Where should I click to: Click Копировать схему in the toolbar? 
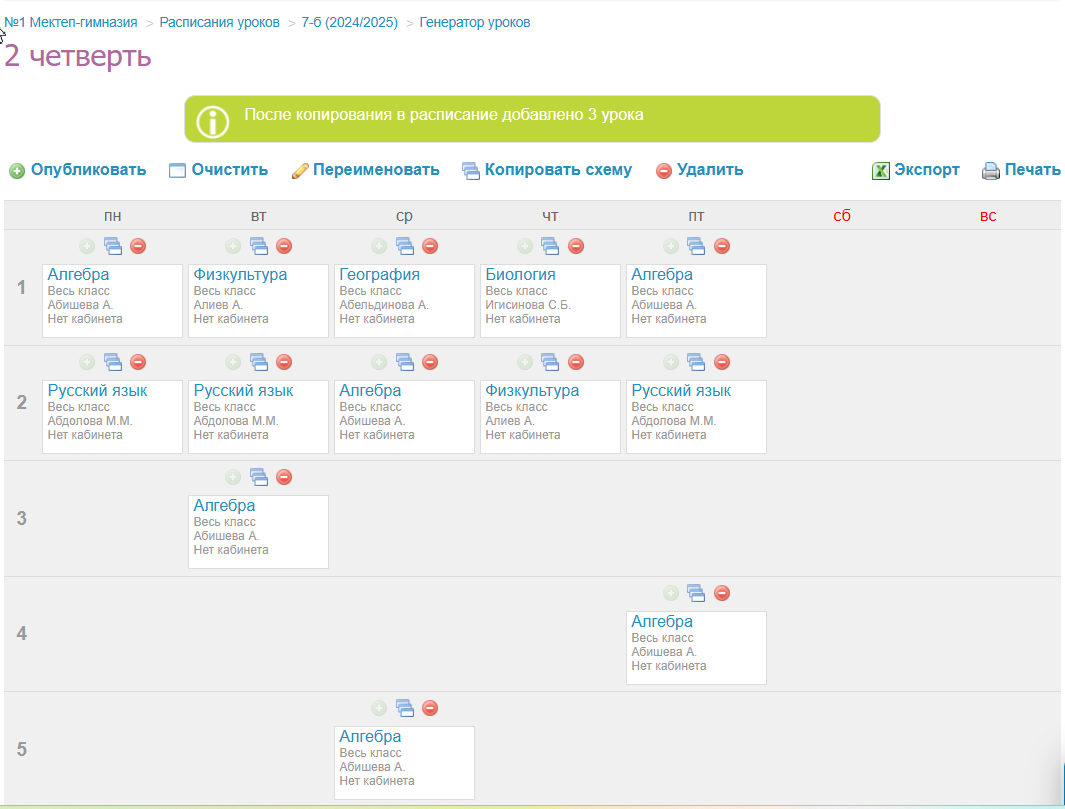(547, 170)
